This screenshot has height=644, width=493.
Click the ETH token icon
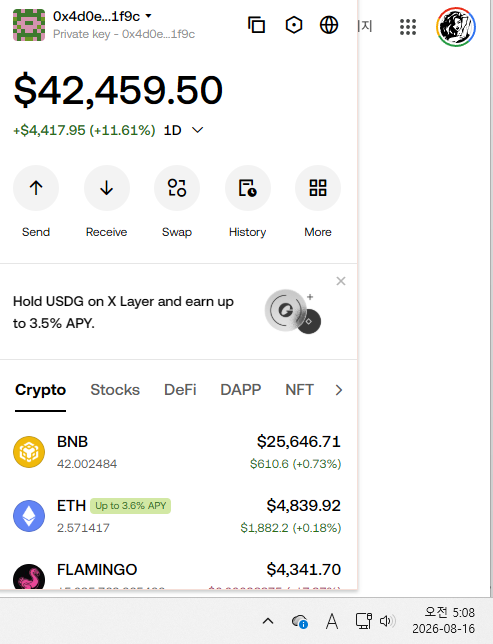tap(29, 516)
